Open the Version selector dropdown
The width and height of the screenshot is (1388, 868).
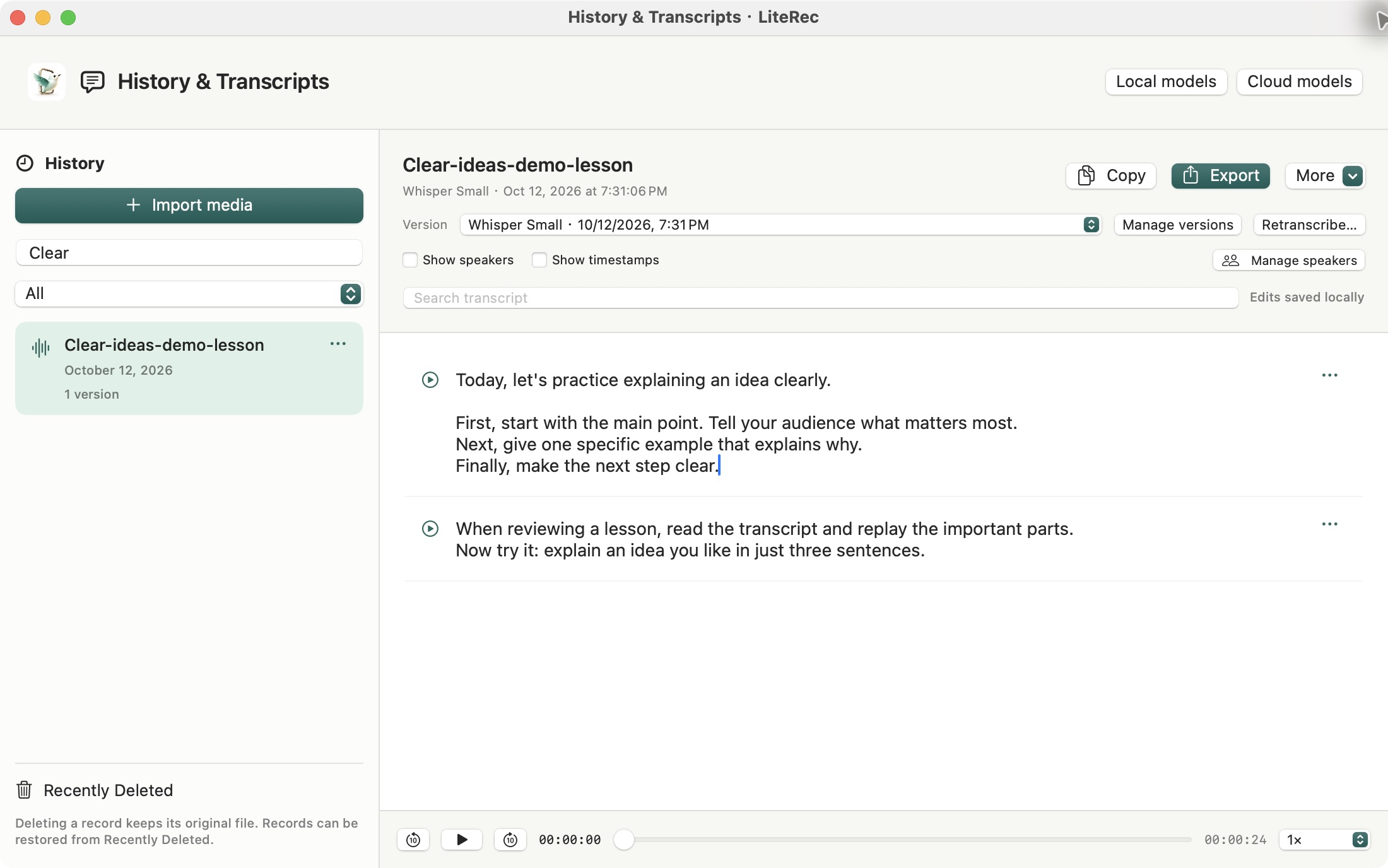coord(781,225)
